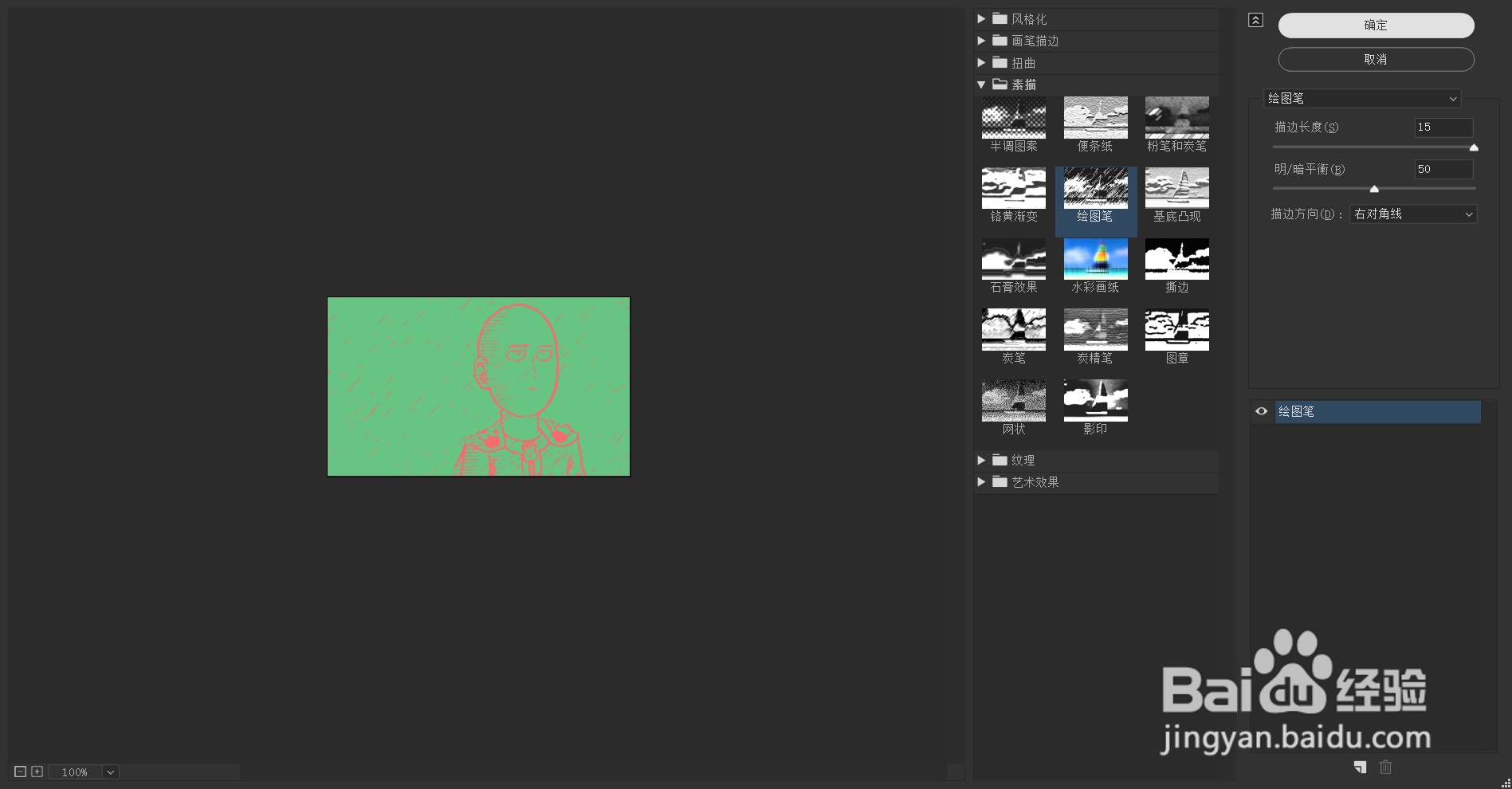Viewport: 1512px width, 789px height.
Task: Expand the 艺术效果 filter folder
Action: pyautogui.click(x=981, y=482)
